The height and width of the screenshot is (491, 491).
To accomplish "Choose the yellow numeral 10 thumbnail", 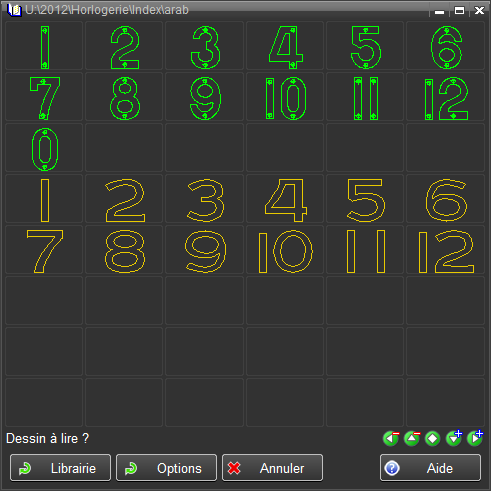I will (285, 250).
